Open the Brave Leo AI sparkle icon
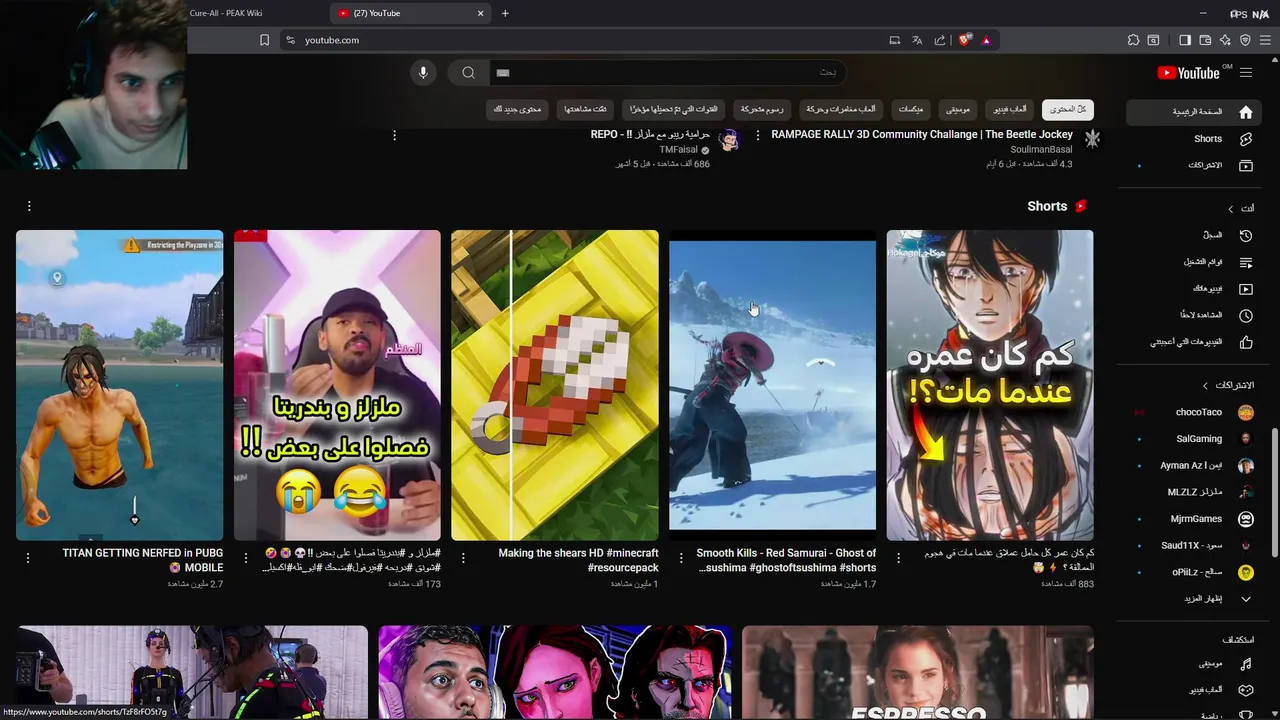 [x=1225, y=40]
